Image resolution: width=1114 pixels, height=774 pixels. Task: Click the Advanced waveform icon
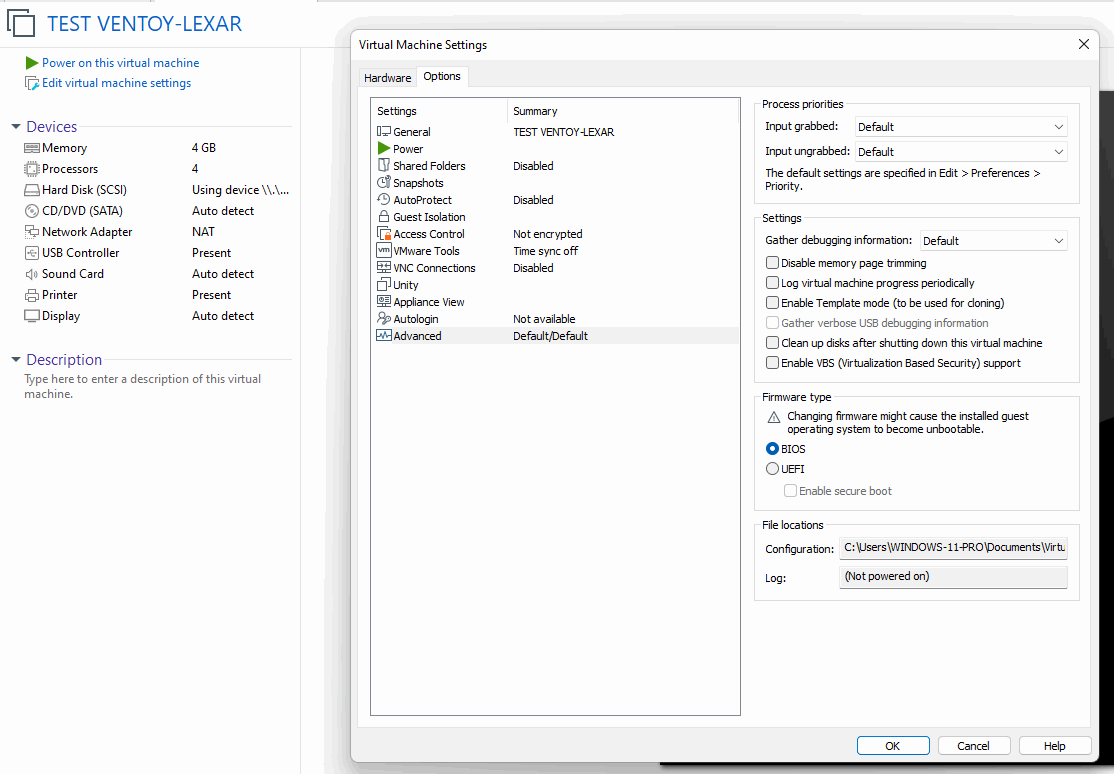click(x=384, y=335)
